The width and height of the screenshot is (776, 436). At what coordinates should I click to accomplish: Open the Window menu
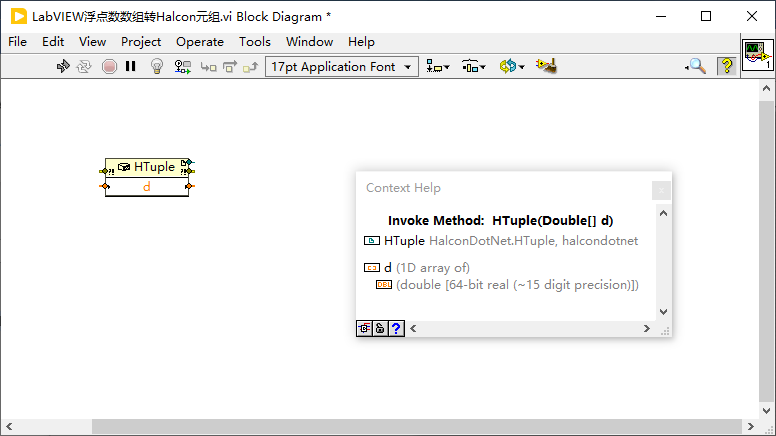[x=309, y=42]
